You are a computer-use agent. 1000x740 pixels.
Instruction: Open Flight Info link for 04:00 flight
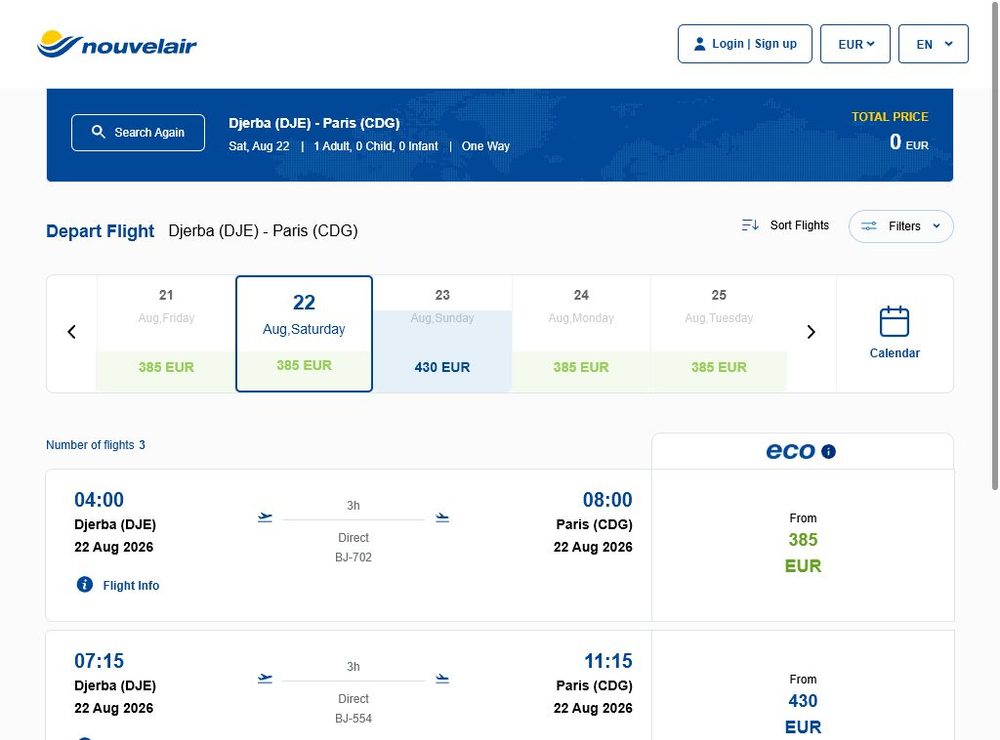click(x=131, y=585)
